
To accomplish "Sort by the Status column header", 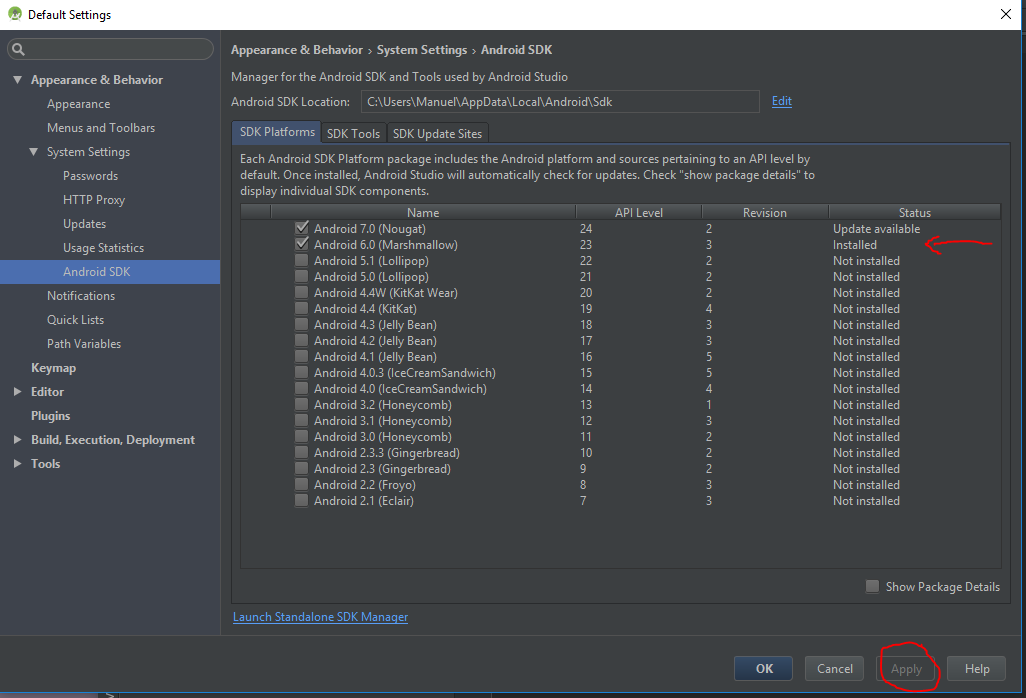I will pyautogui.click(x=914, y=212).
